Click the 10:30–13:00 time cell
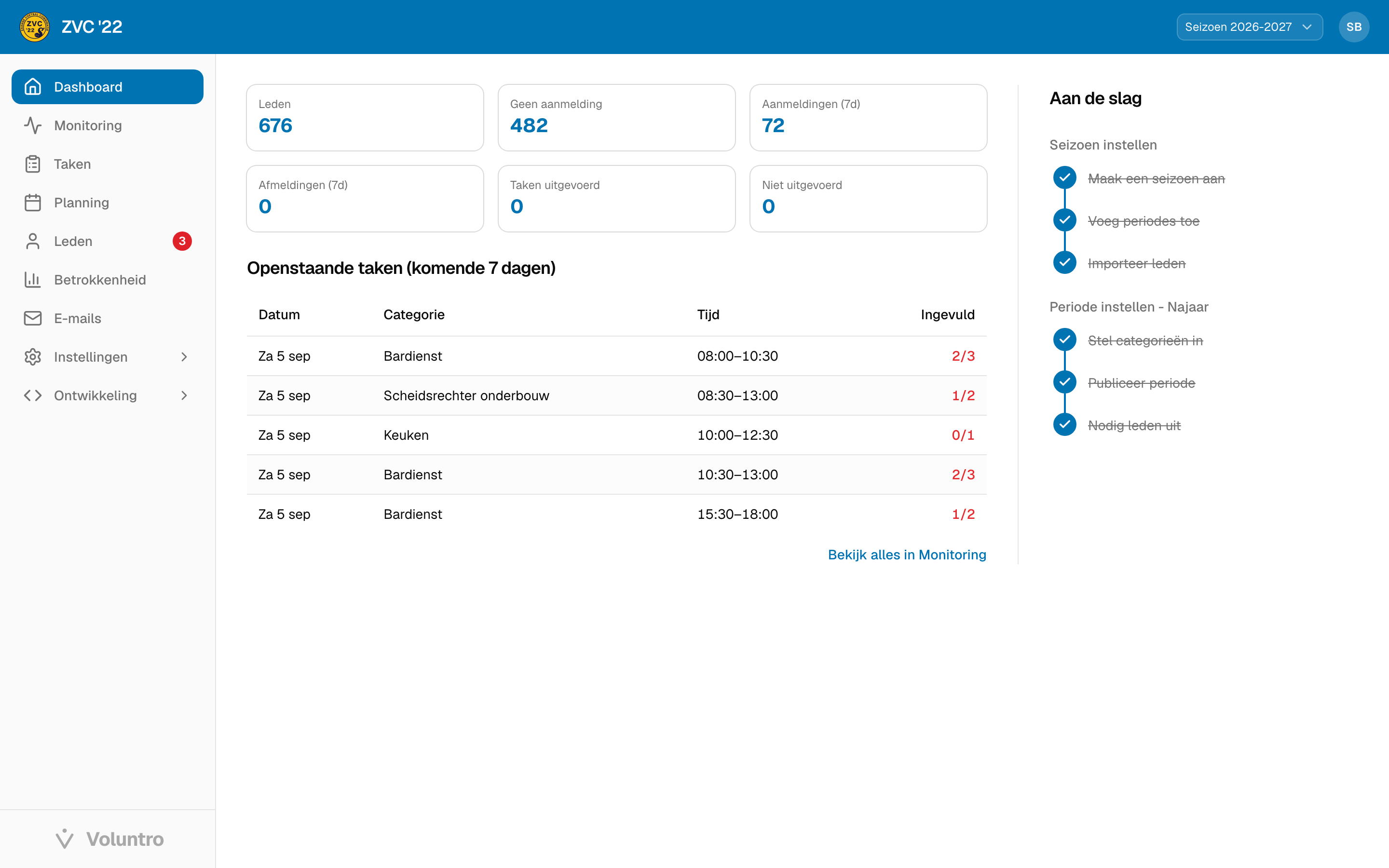The image size is (1389, 868). click(x=737, y=475)
